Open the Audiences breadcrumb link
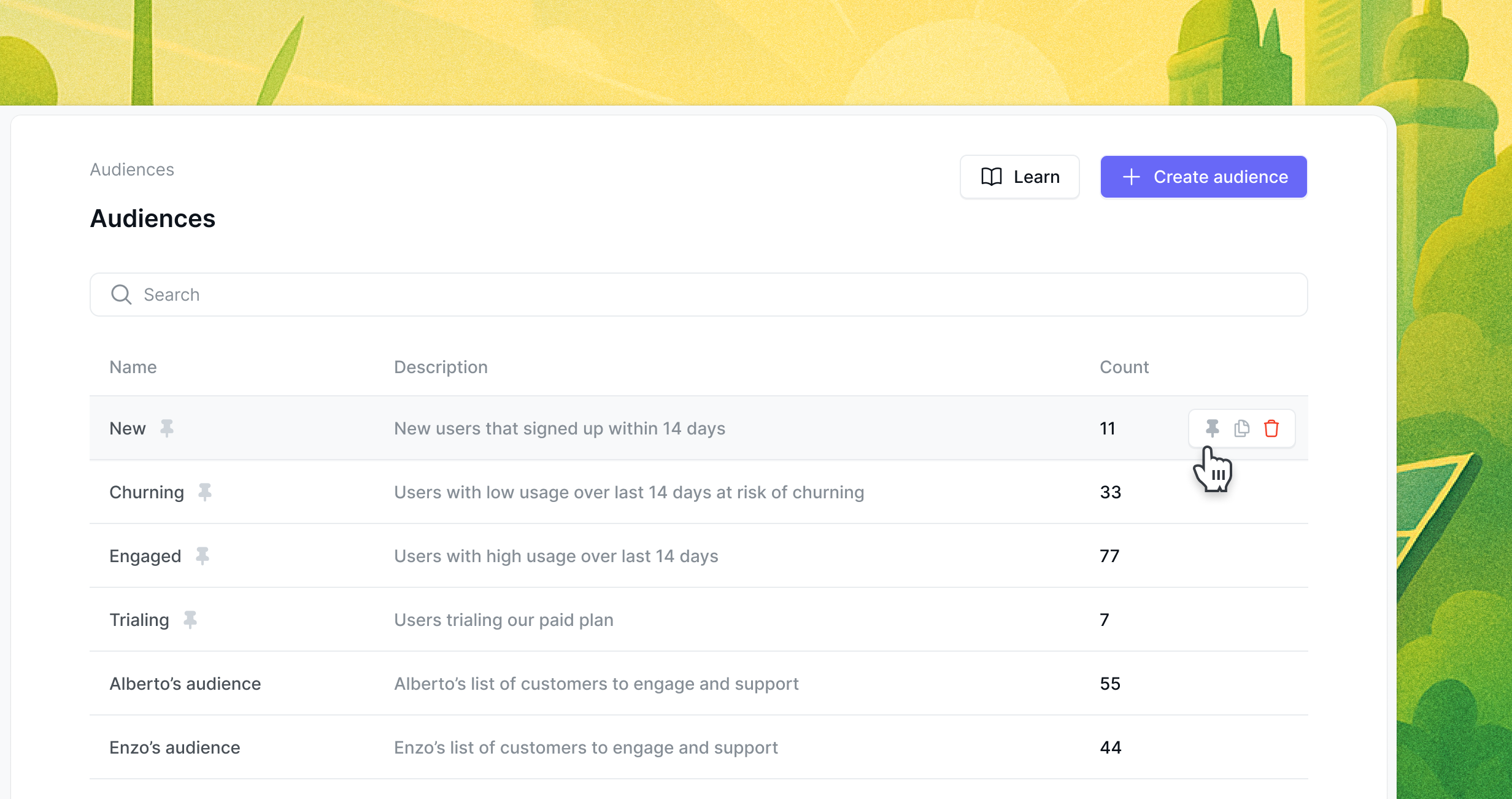The image size is (1512, 799). point(132,169)
